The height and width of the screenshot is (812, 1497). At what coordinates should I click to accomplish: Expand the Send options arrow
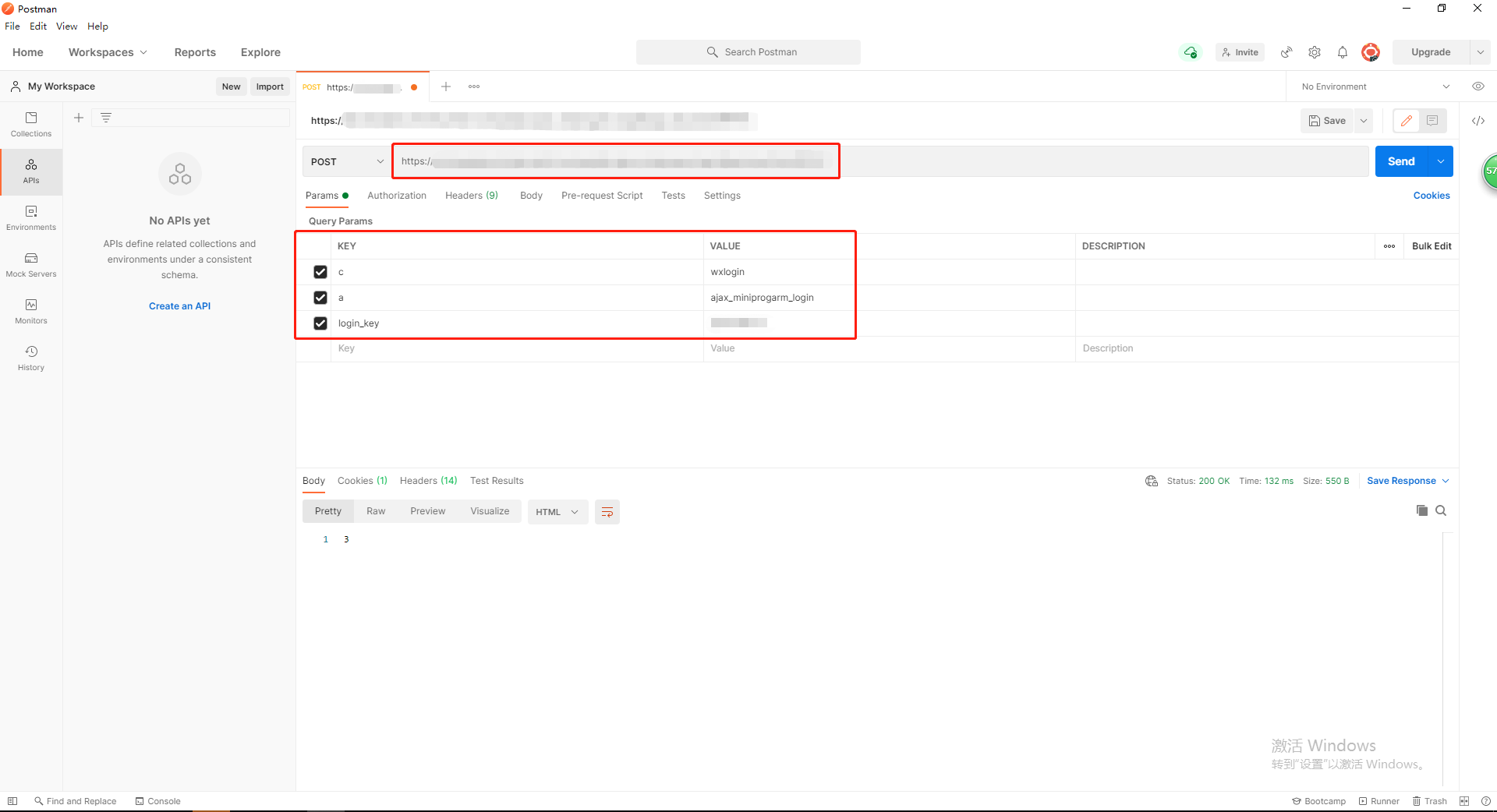tap(1441, 161)
